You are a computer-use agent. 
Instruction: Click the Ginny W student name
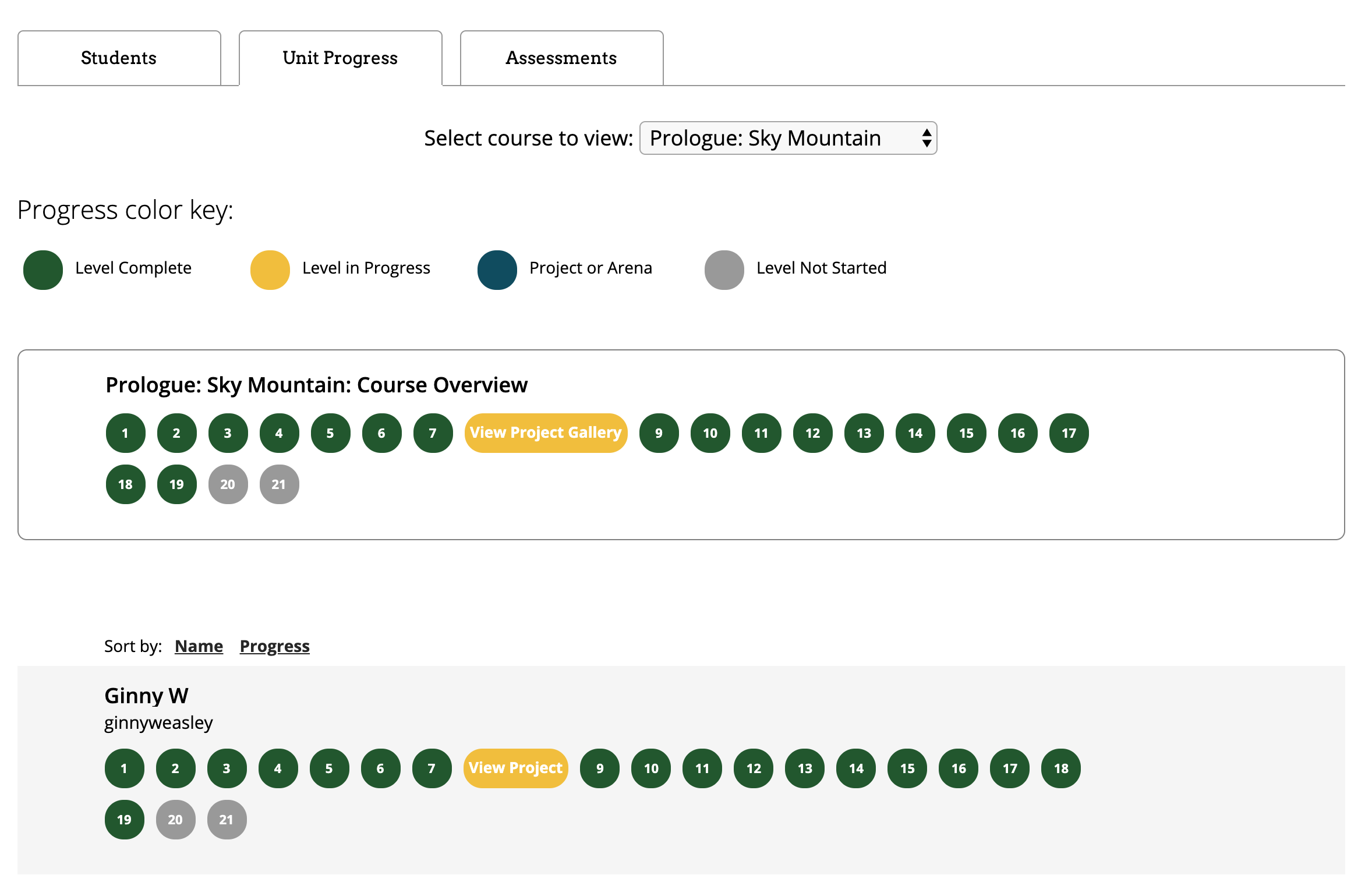[x=146, y=696]
